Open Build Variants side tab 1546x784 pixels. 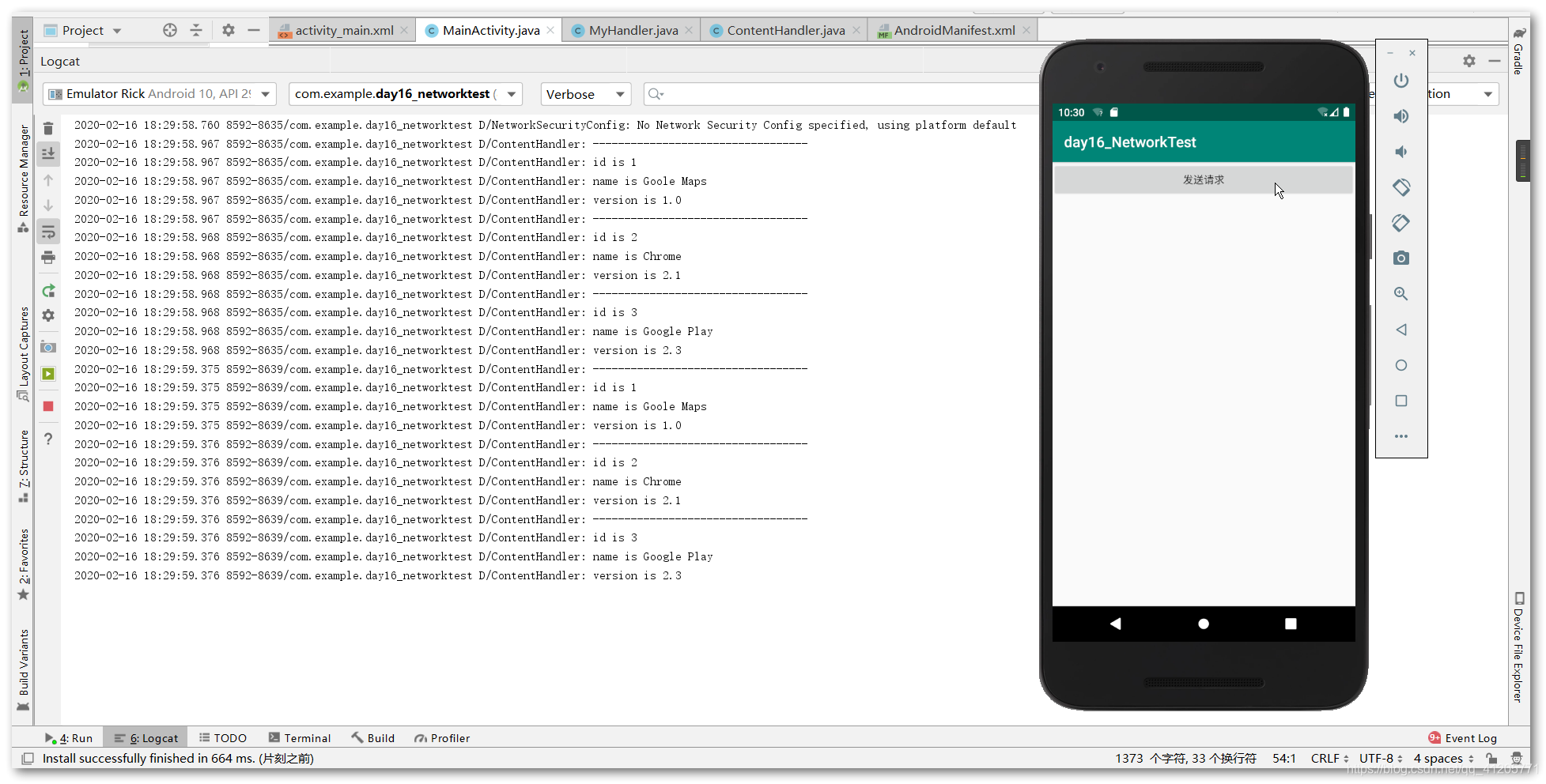23,670
